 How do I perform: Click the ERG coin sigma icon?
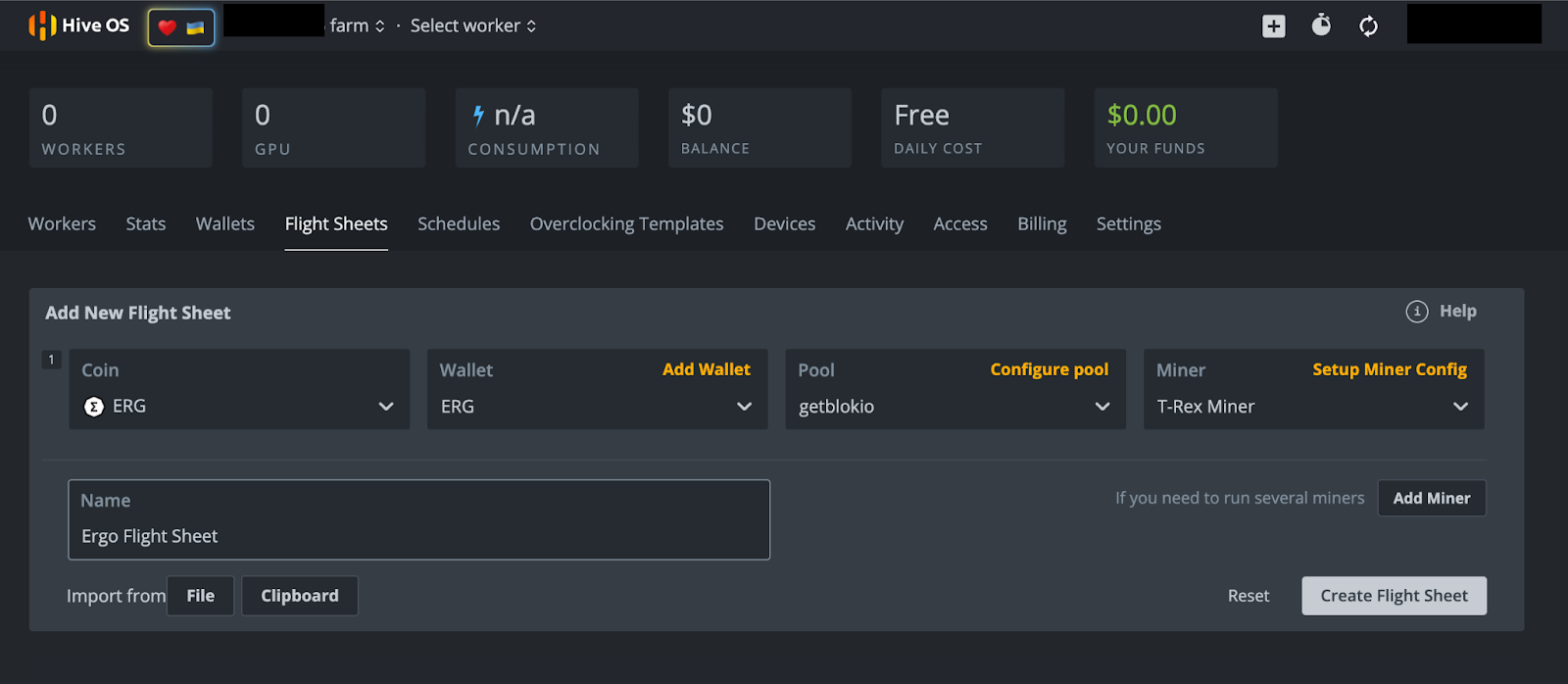(94, 407)
